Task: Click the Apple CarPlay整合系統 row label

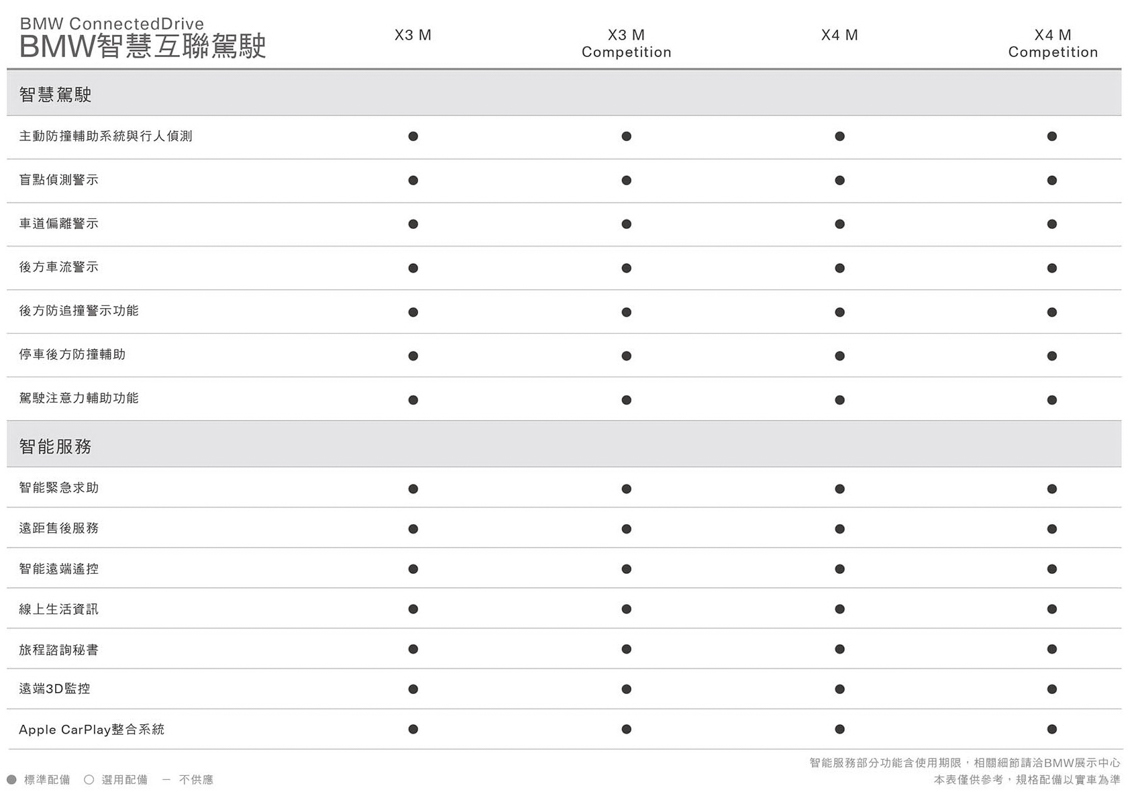Action: [92, 729]
